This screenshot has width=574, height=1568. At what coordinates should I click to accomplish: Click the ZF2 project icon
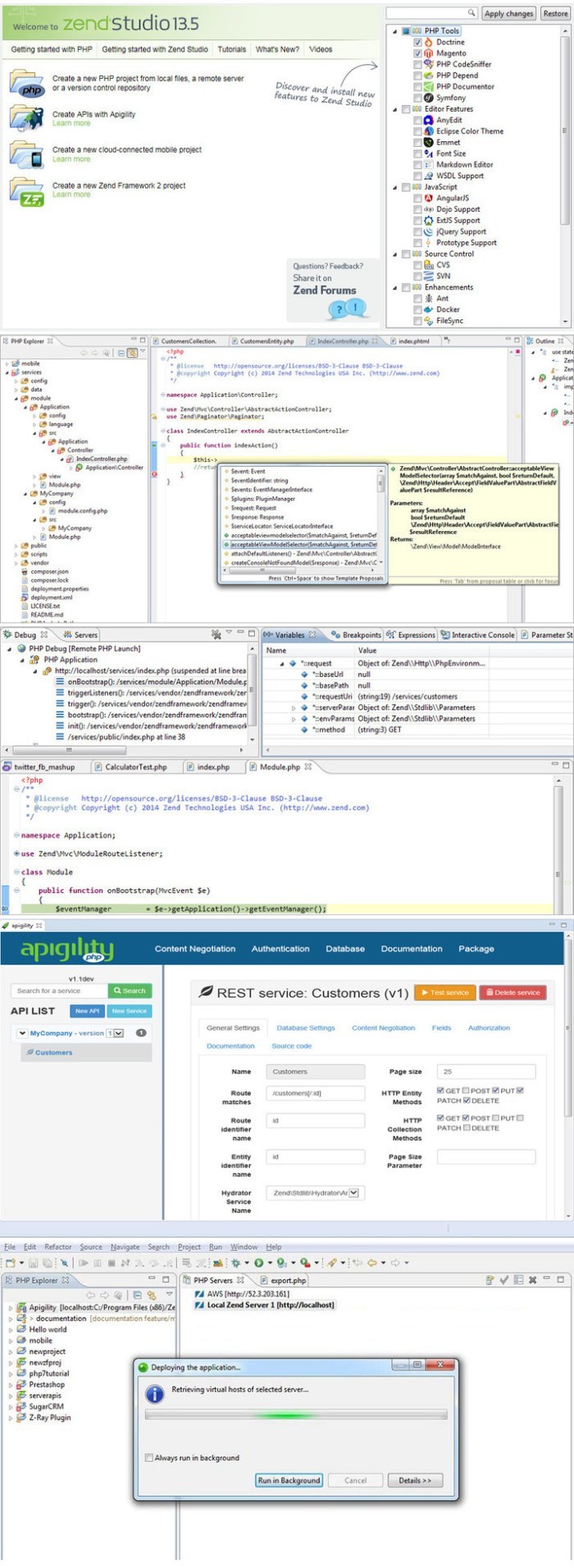(26, 190)
